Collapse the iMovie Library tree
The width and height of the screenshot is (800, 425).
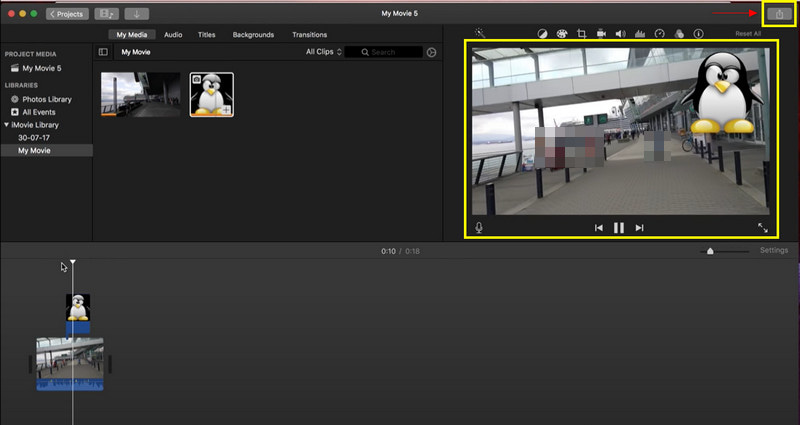coord(7,124)
